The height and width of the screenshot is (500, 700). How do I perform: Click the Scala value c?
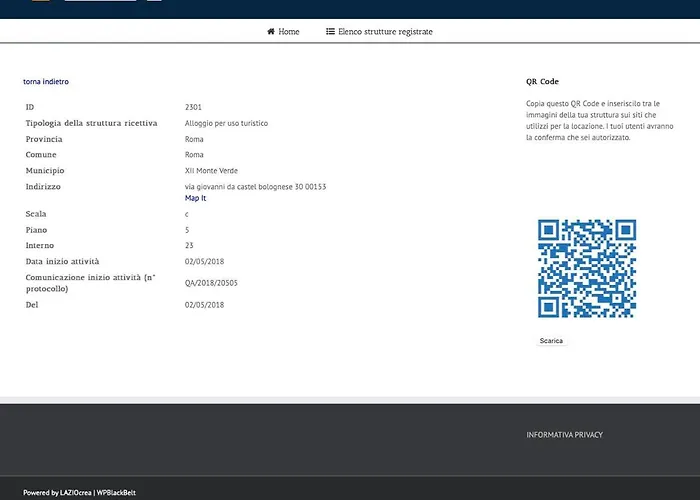coord(187,214)
